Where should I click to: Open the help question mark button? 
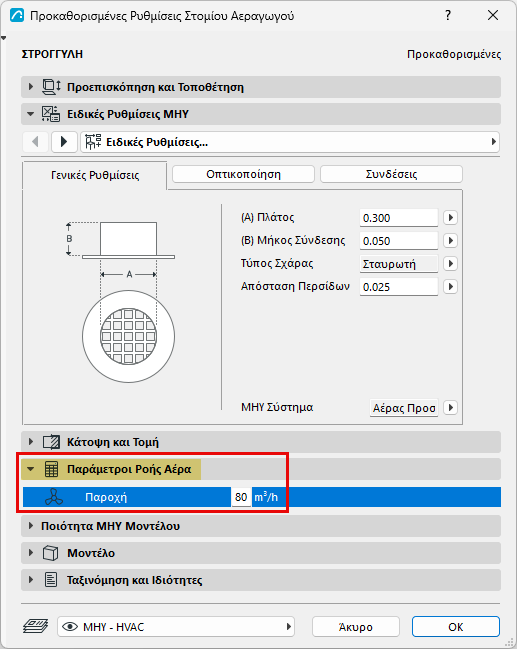click(448, 15)
